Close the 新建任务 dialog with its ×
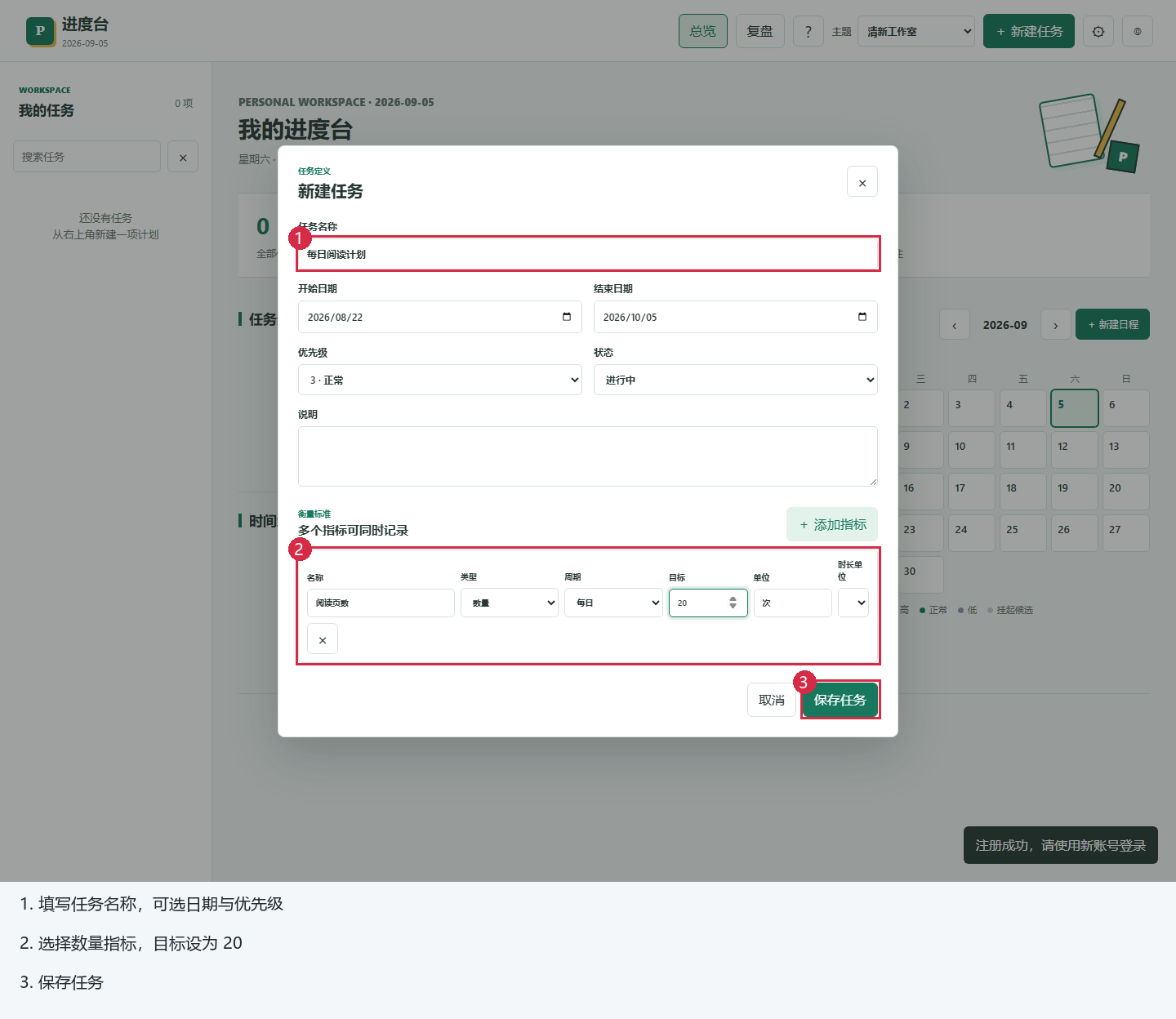The height and width of the screenshot is (1019, 1176). tap(862, 182)
